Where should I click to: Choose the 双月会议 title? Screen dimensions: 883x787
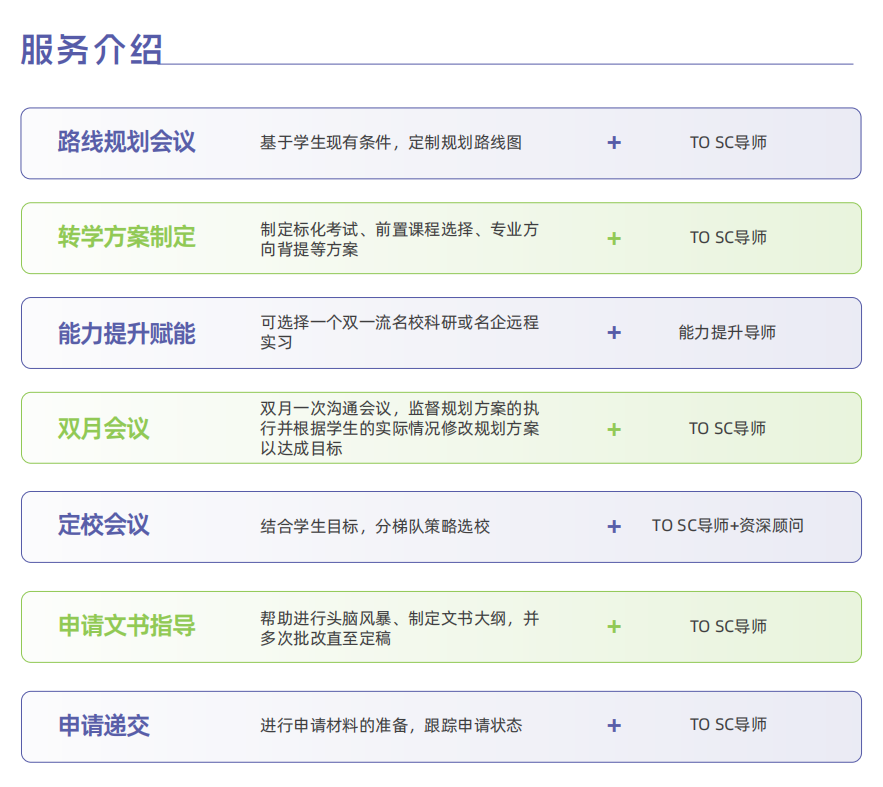click(103, 429)
